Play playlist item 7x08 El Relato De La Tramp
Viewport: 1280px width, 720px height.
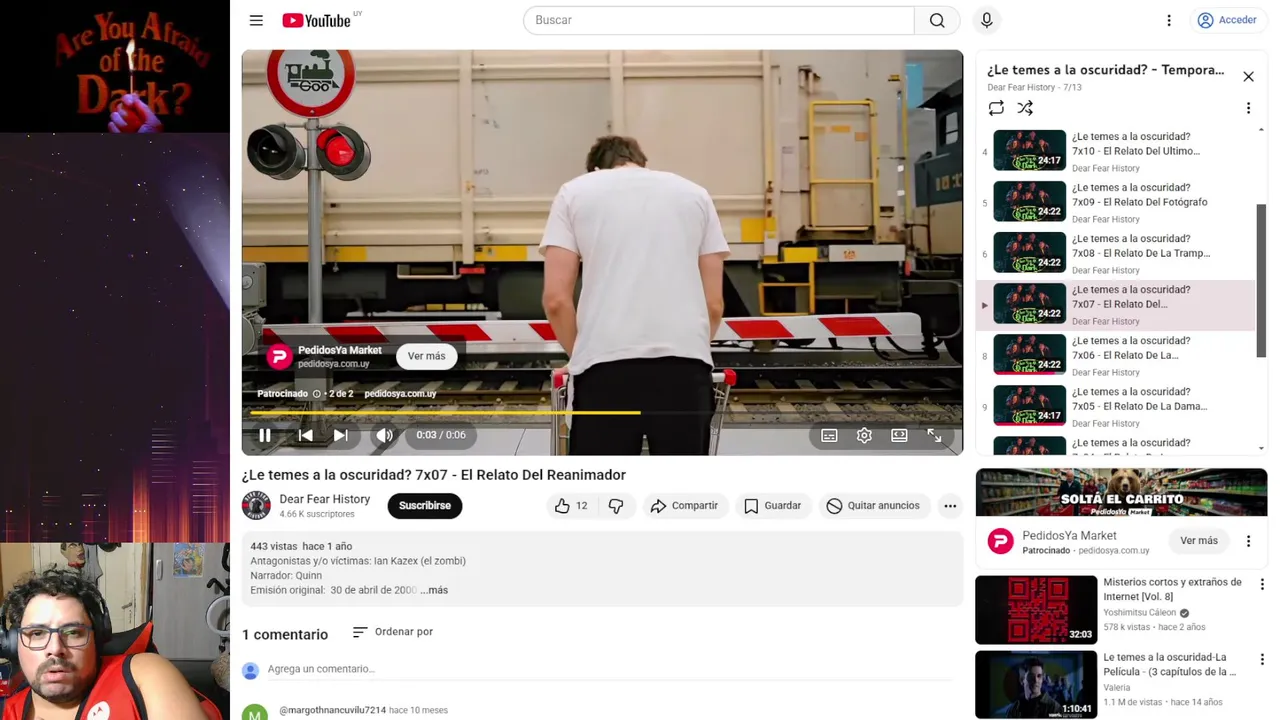pyautogui.click(x=1115, y=253)
